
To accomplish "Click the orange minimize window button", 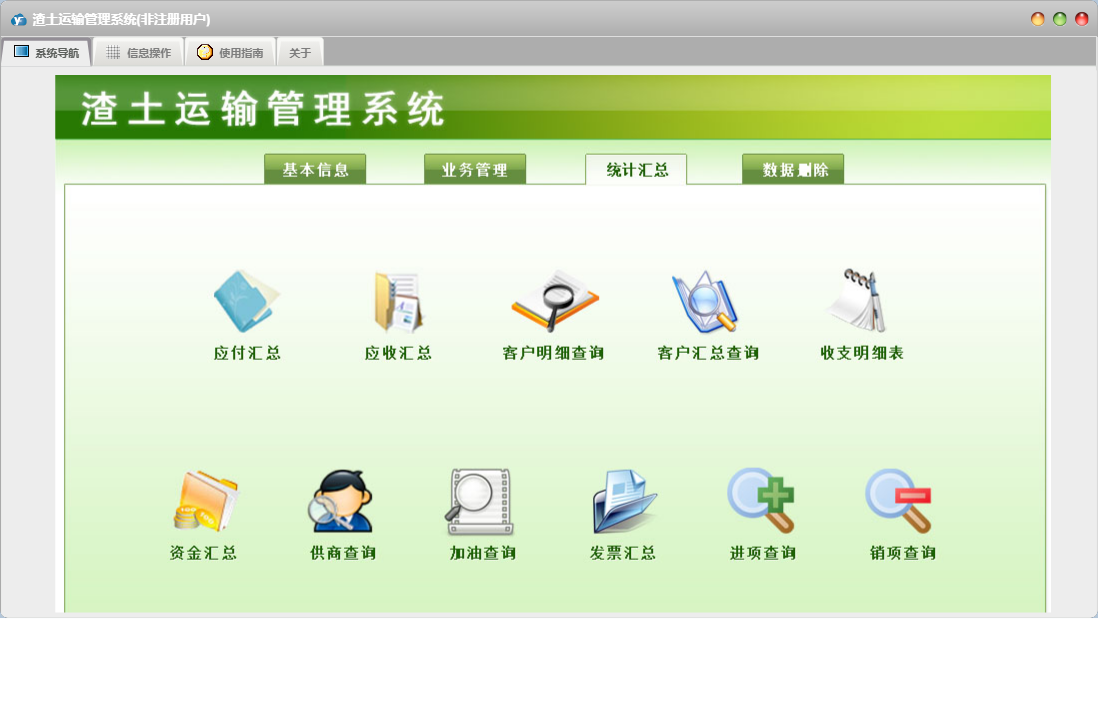I will tap(1038, 19).
